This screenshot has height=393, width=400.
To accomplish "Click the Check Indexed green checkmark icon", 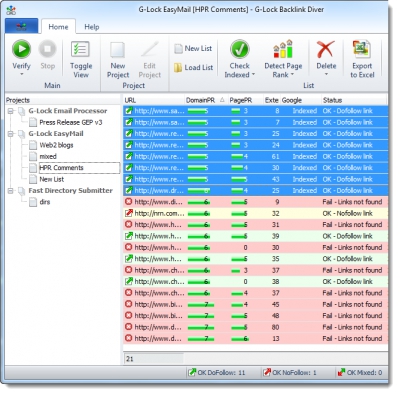I will click(239, 49).
